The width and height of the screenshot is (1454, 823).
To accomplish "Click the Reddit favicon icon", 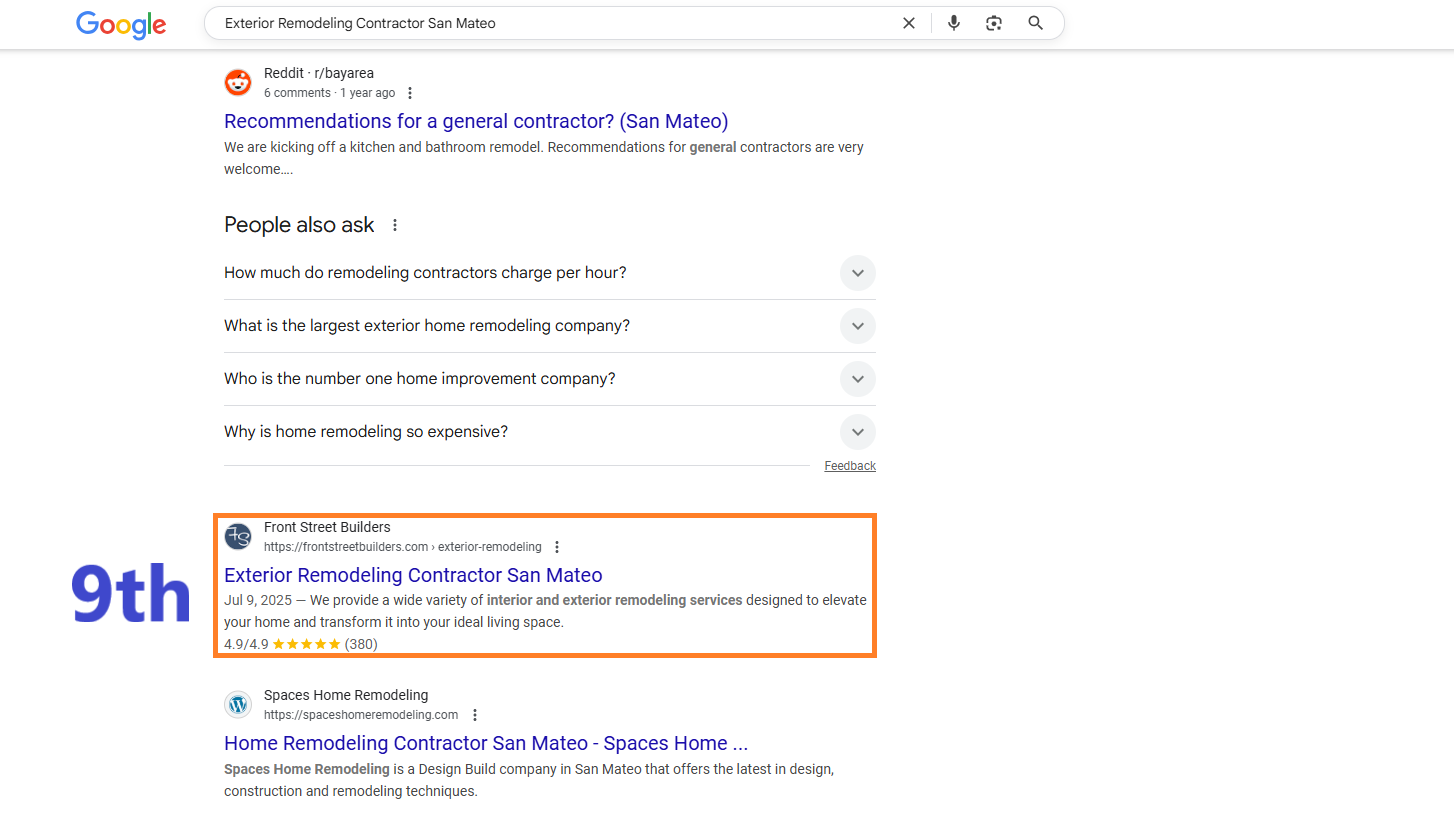I will tap(238, 83).
